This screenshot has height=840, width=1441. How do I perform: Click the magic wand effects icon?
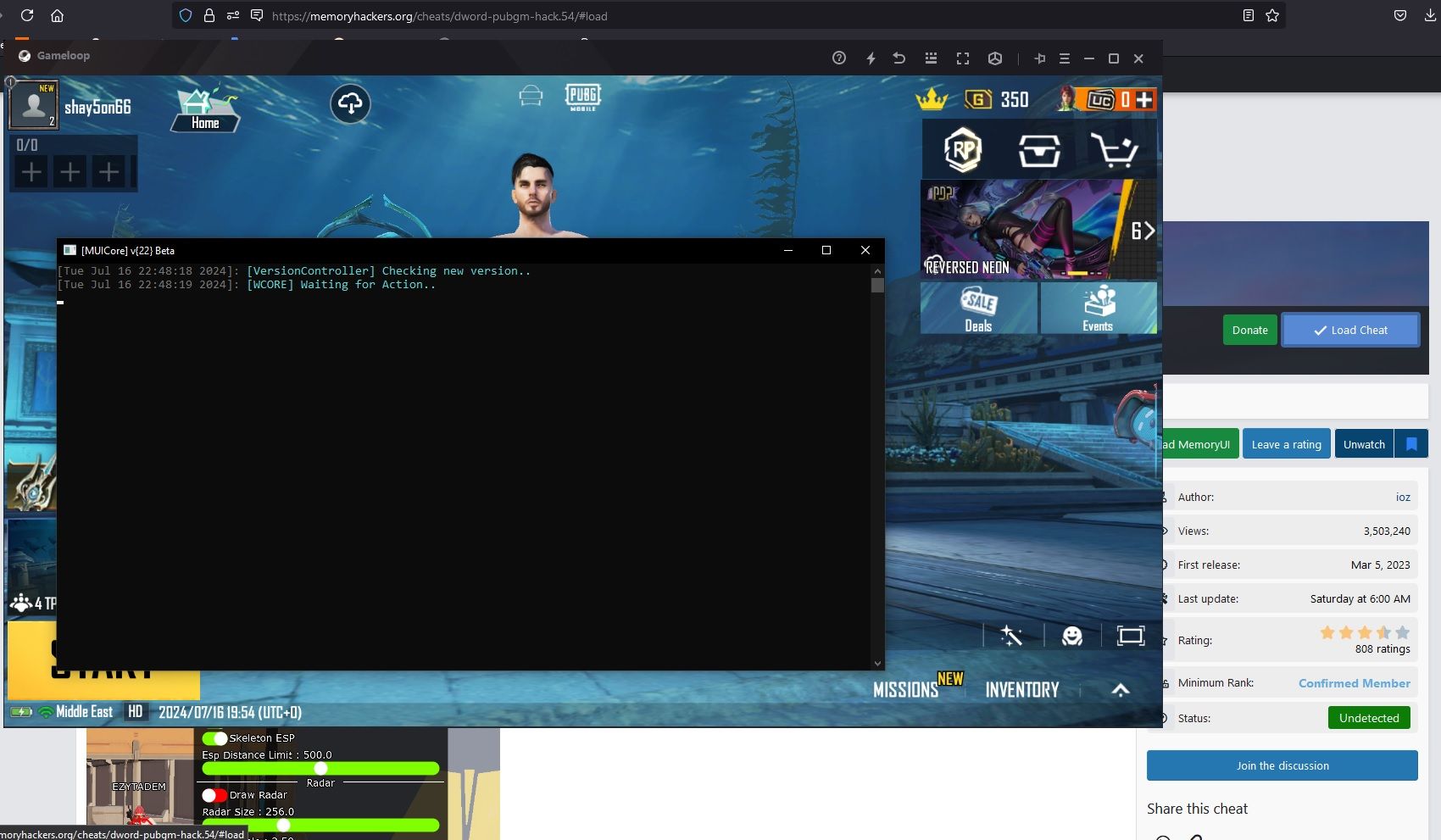pyautogui.click(x=1011, y=636)
